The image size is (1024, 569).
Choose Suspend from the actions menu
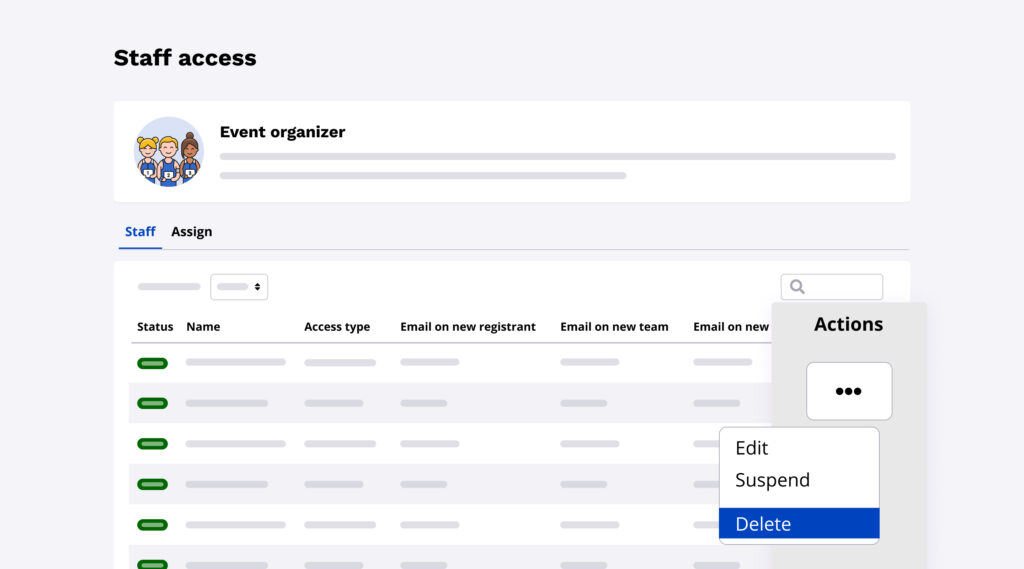click(x=772, y=480)
